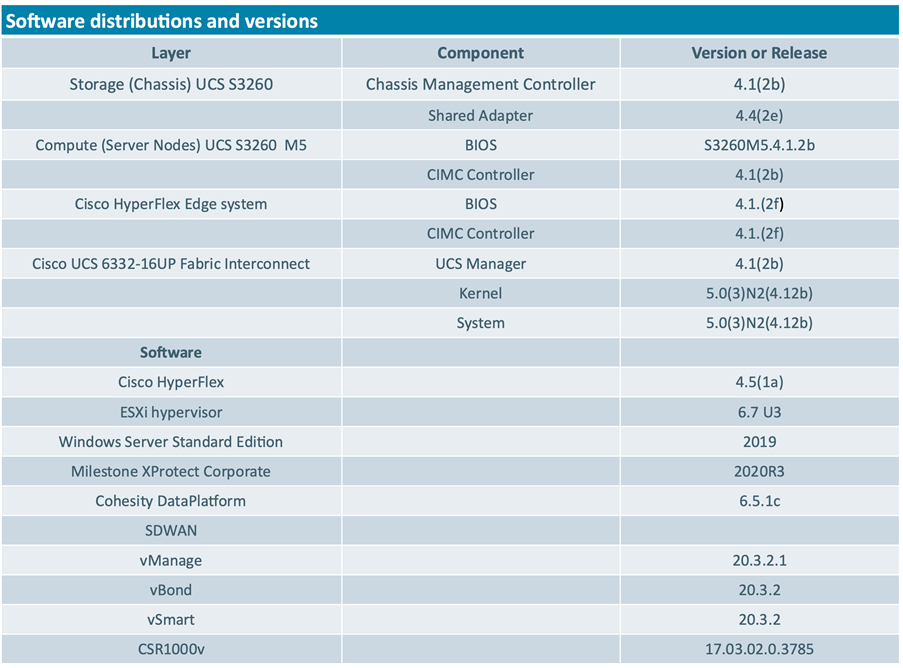
Task: Select the 'Kernel' component cell
Action: [x=480, y=293]
